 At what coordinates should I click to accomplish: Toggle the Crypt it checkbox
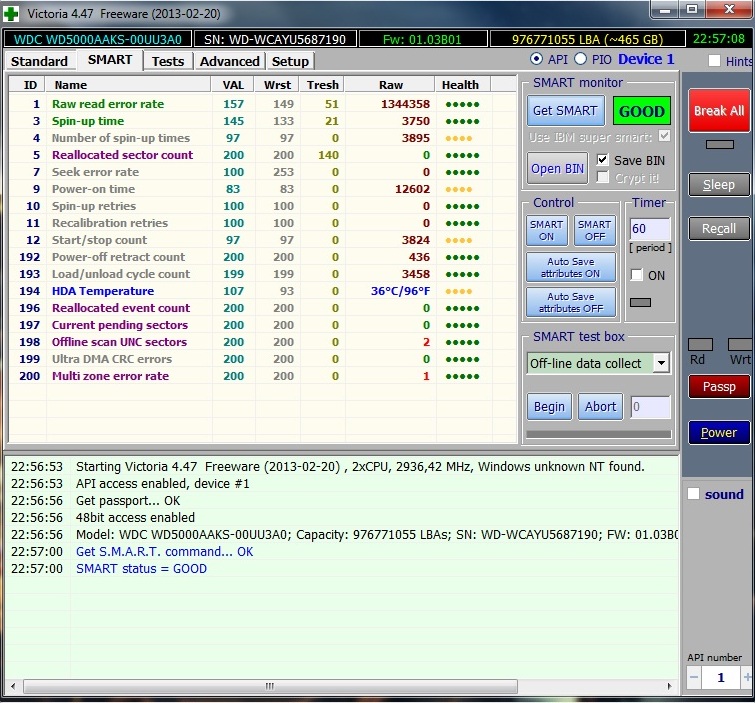point(602,177)
